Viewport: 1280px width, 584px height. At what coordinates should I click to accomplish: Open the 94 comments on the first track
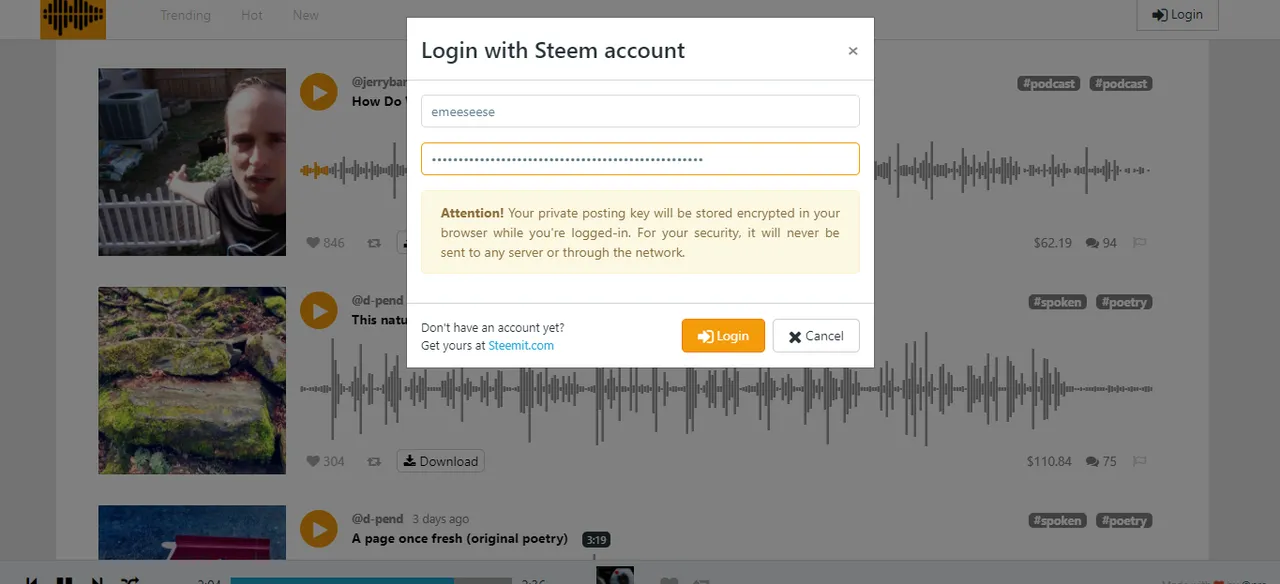point(1101,243)
